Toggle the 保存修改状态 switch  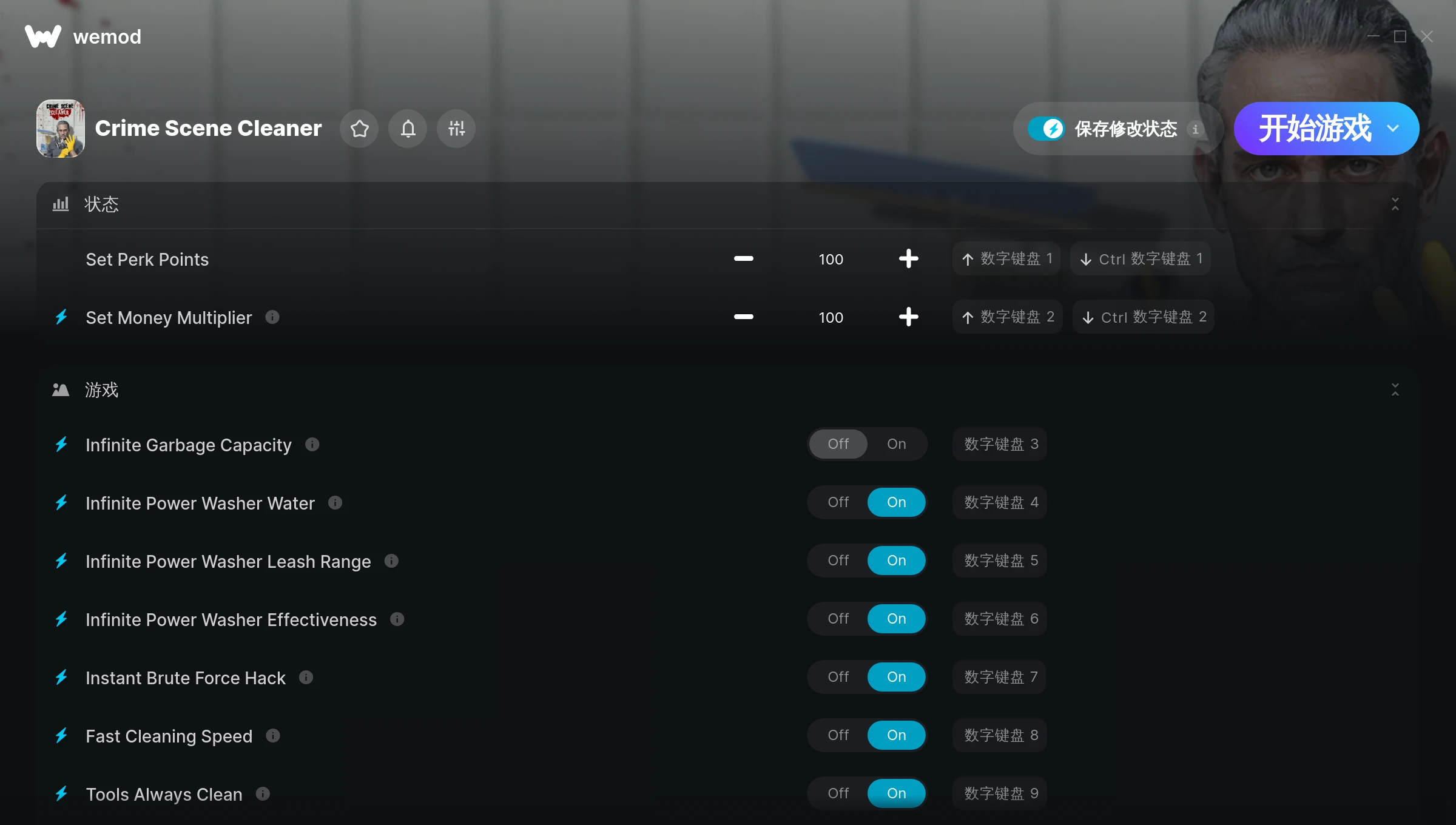click(1046, 129)
